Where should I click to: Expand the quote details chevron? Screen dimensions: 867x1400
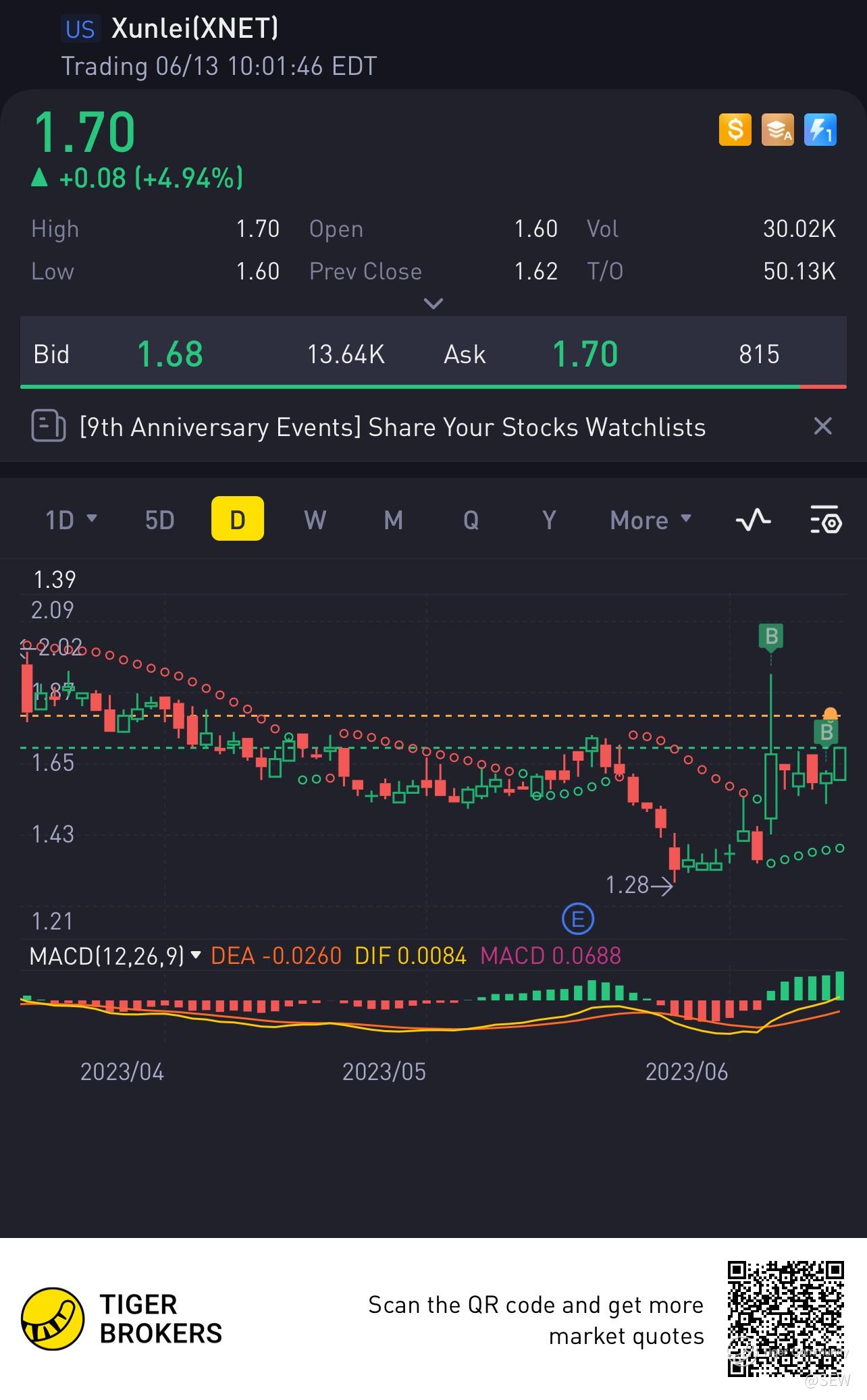point(433,303)
